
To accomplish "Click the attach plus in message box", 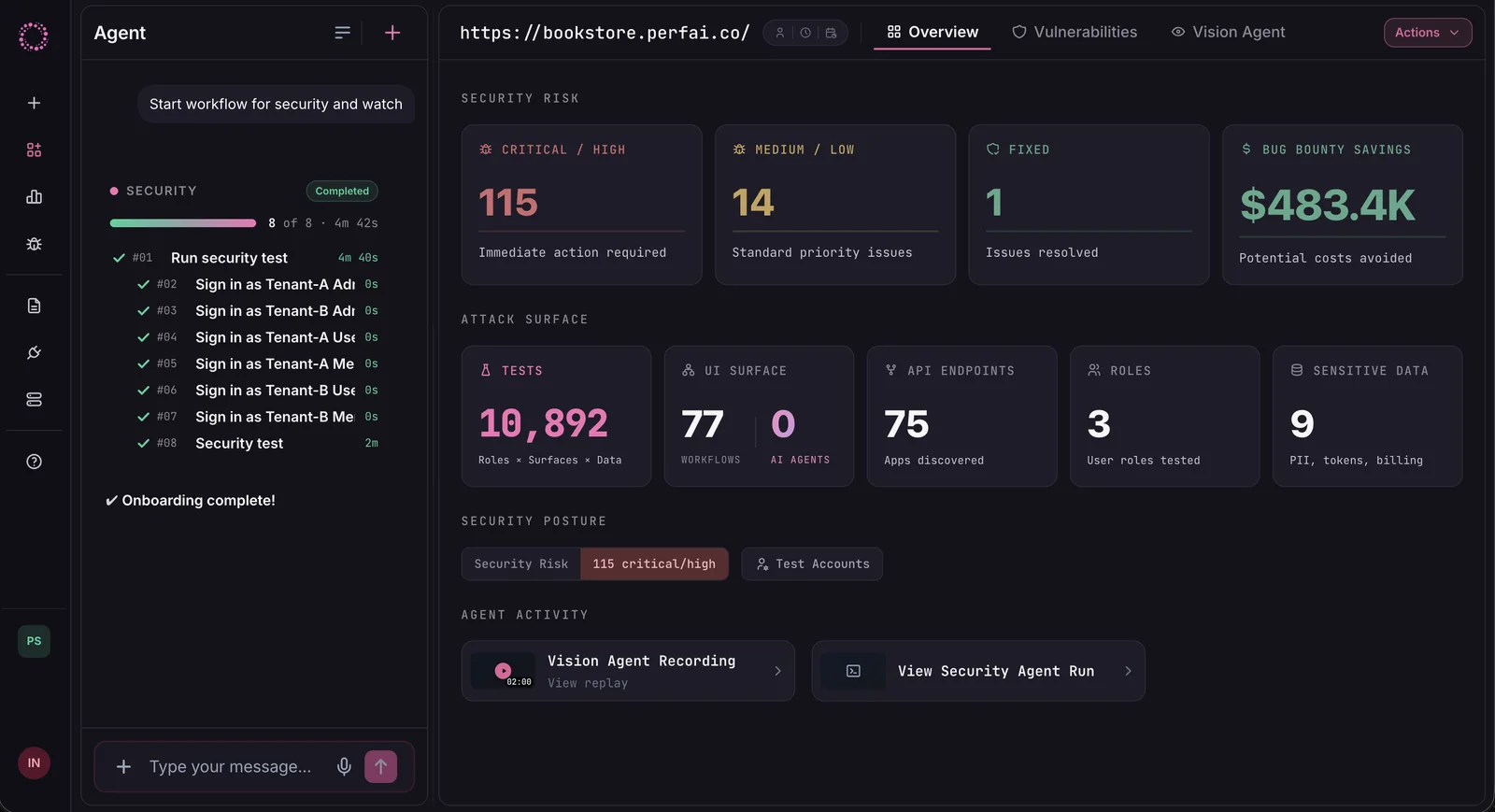I will click(x=123, y=766).
